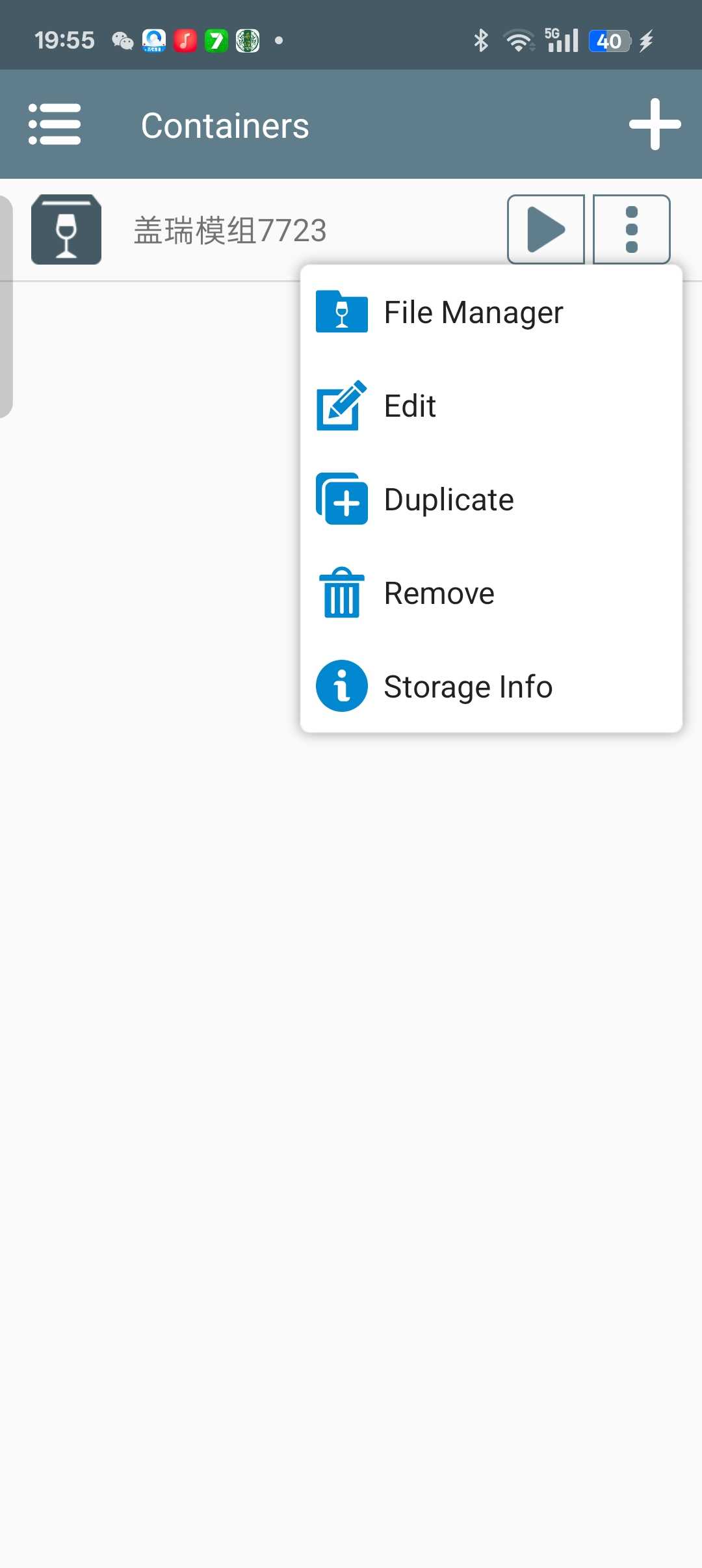Click the three-dot container options button

(x=631, y=229)
